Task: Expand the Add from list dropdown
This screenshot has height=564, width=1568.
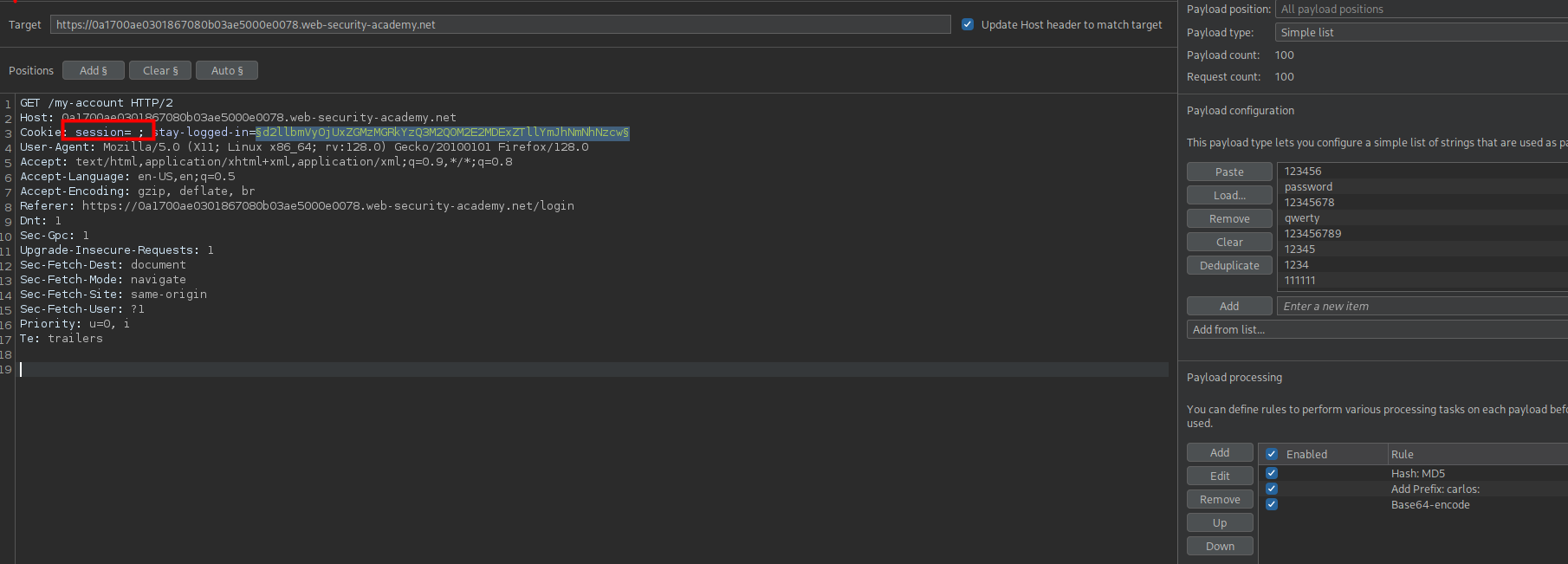Action: coord(1377,329)
